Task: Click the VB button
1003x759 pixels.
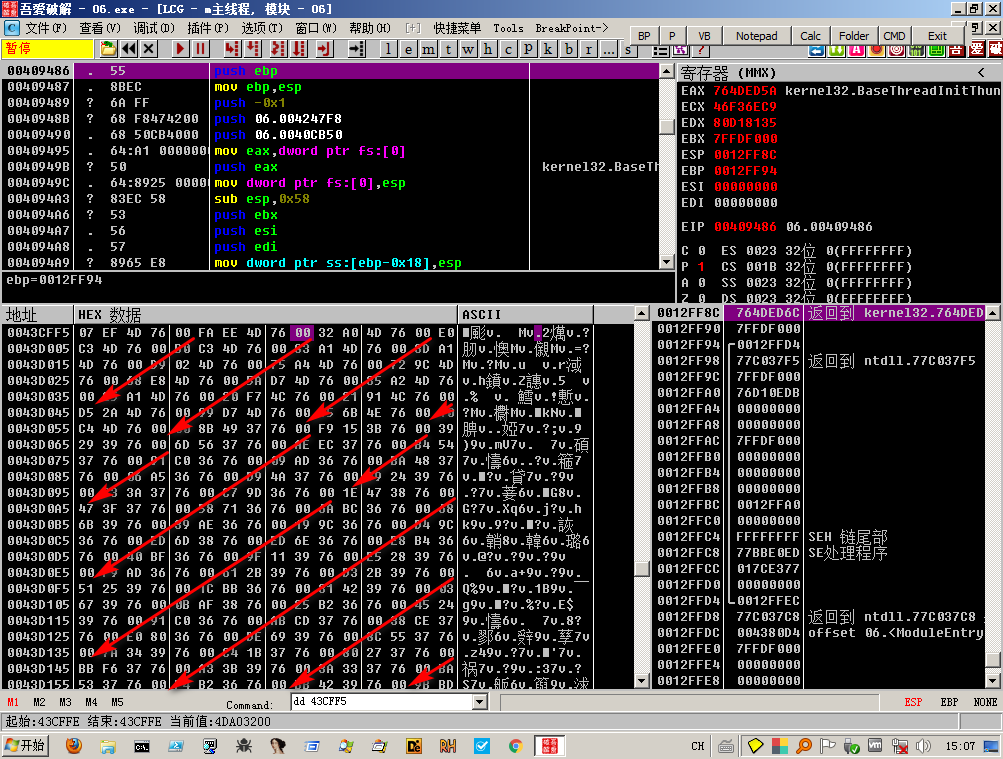Action: point(704,36)
